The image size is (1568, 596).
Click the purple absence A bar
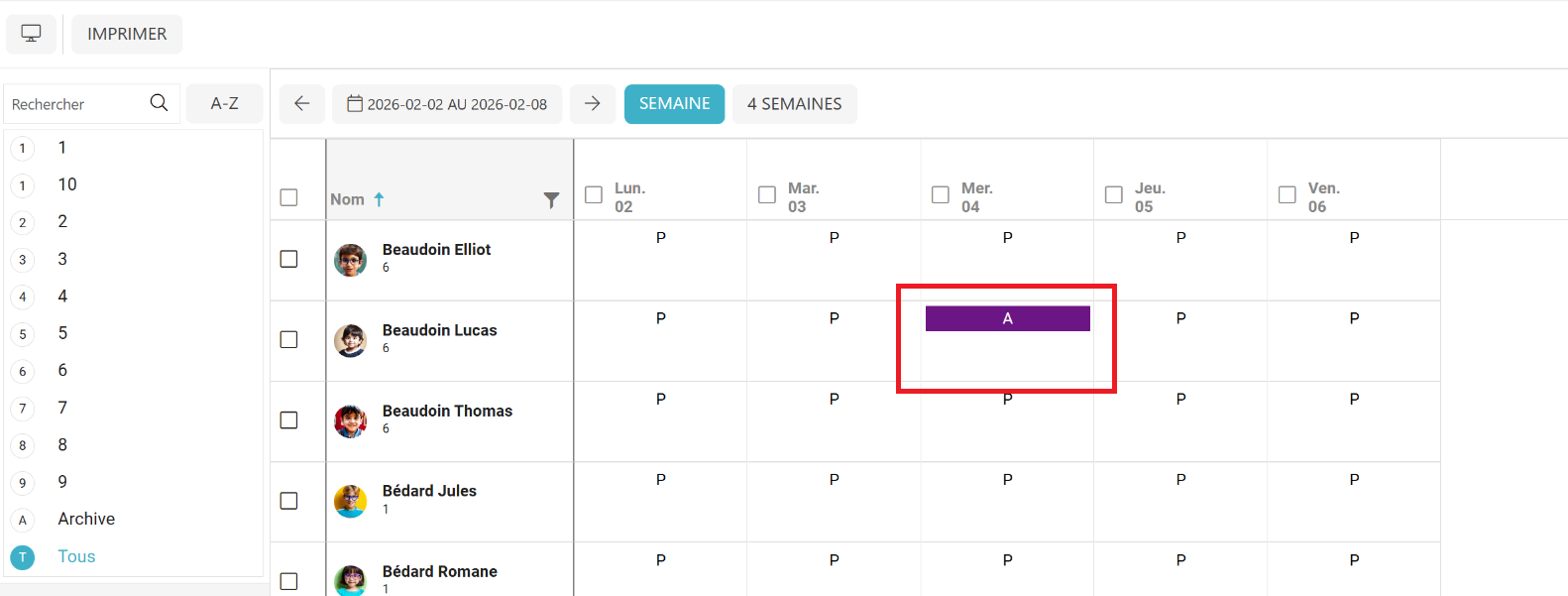pyautogui.click(x=1007, y=318)
